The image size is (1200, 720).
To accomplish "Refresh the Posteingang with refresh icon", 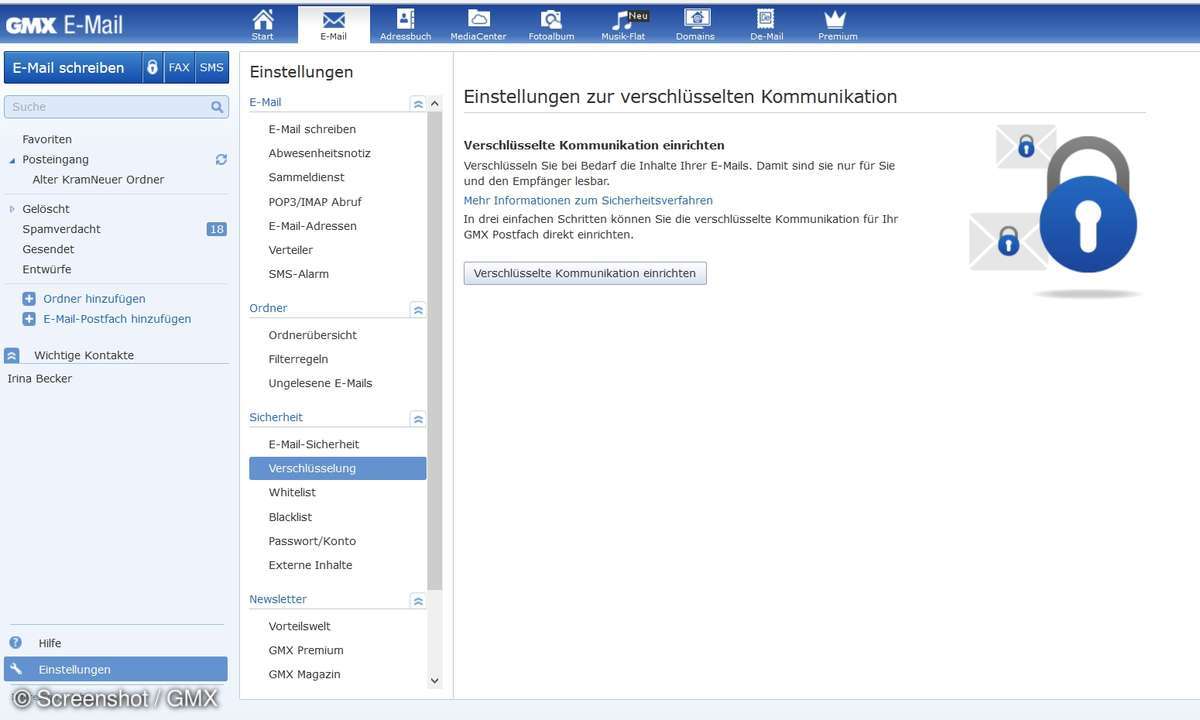I will 221,159.
